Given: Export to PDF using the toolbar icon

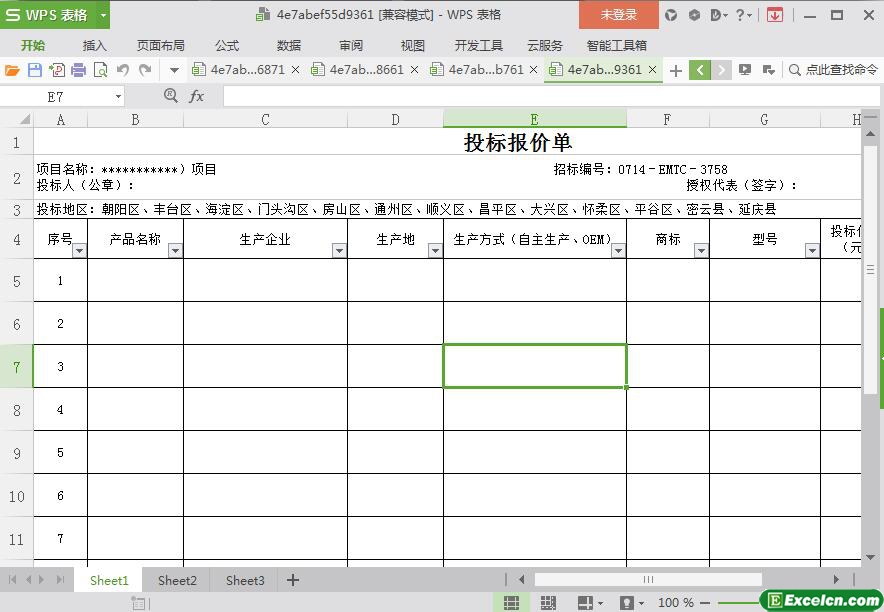Looking at the screenshot, I should click(56, 70).
